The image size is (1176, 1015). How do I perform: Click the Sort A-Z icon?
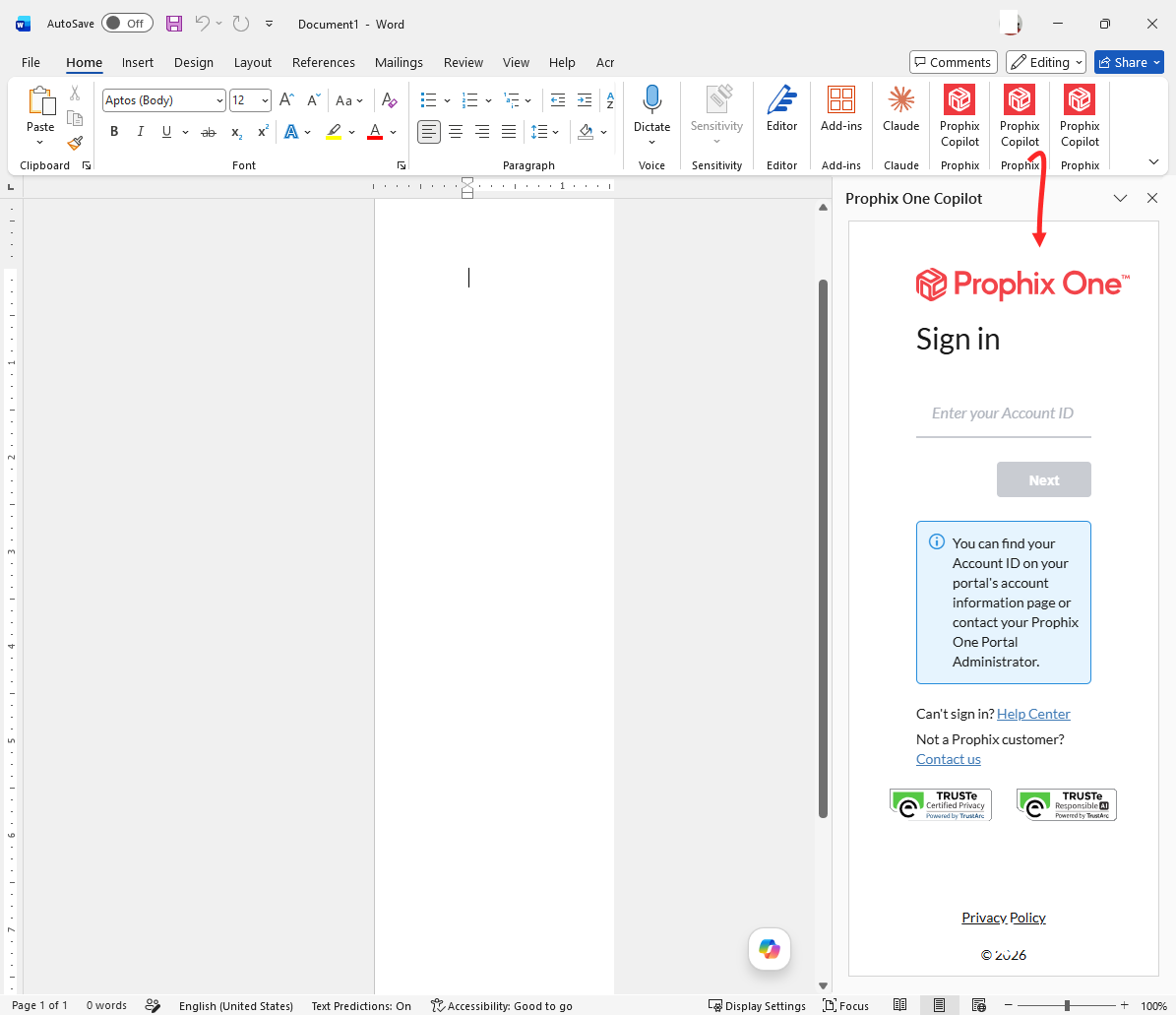point(610,99)
